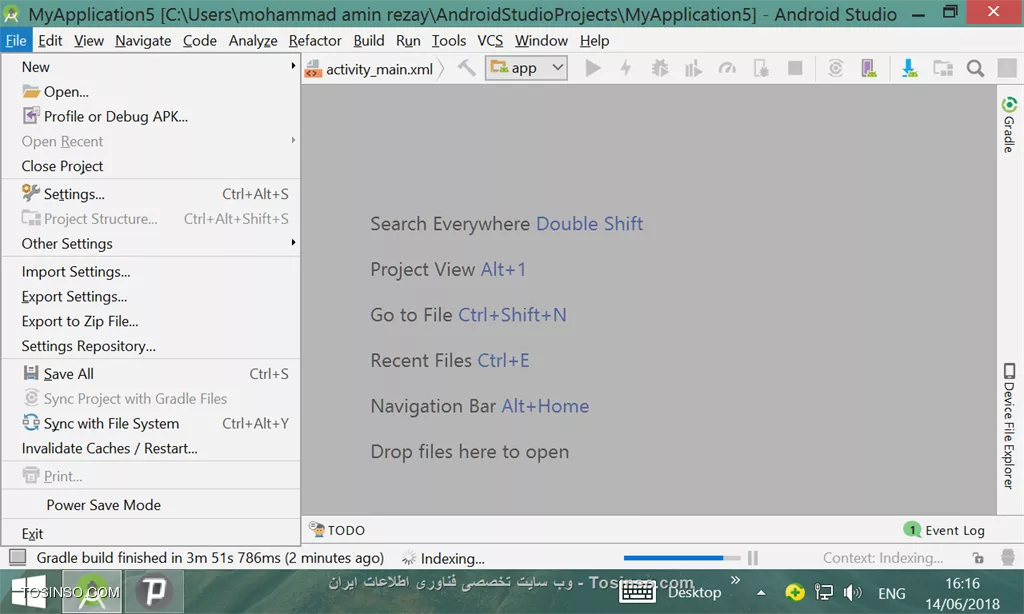Click Save All
The image size is (1024, 614).
pyautogui.click(x=151, y=374)
